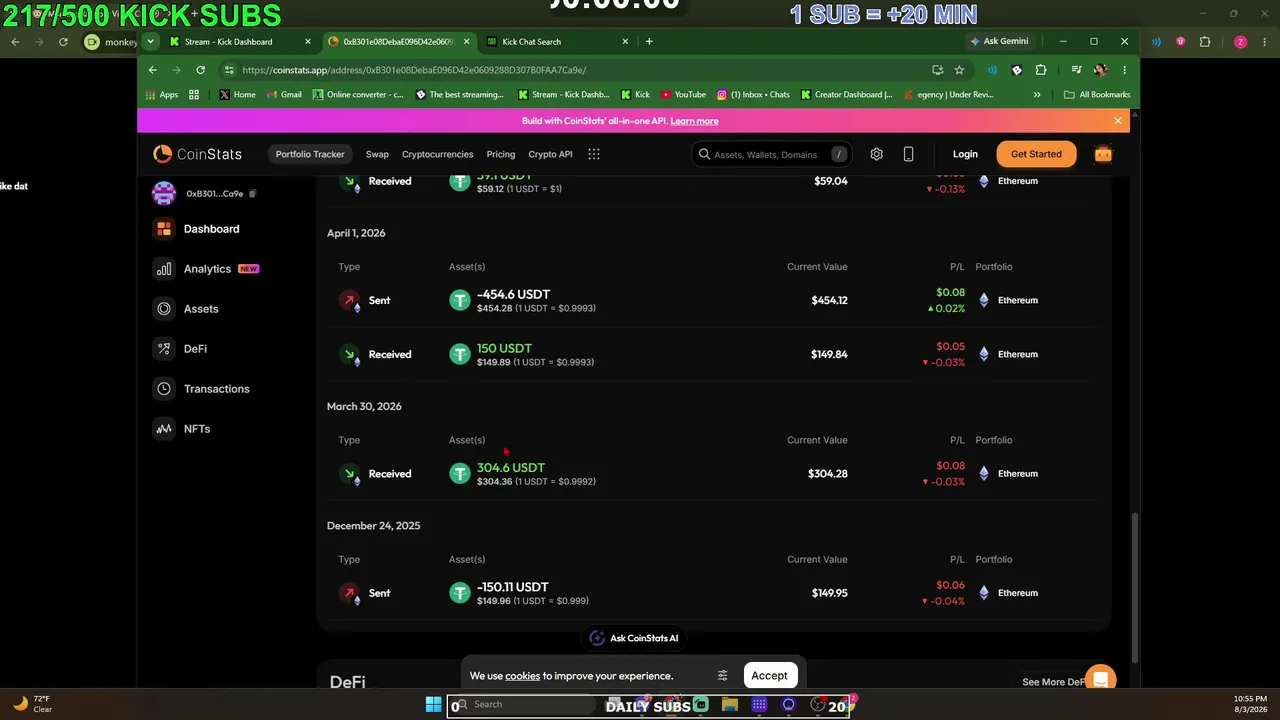Viewport: 1280px width, 720px height.
Task: Open File Explorer from the taskbar
Action: (730, 705)
